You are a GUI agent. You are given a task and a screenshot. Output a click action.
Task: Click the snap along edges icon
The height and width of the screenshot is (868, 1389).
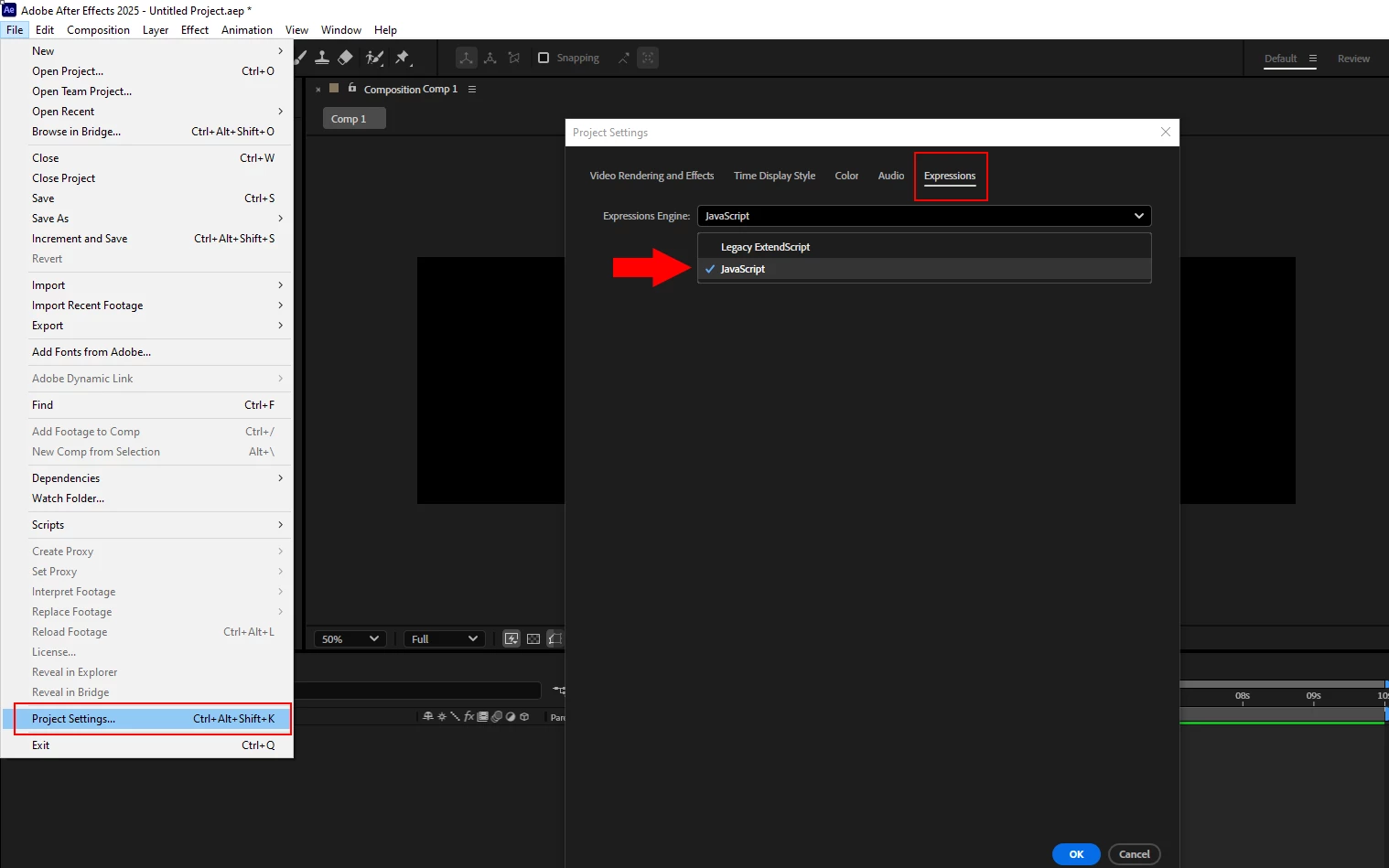tap(623, 58)
